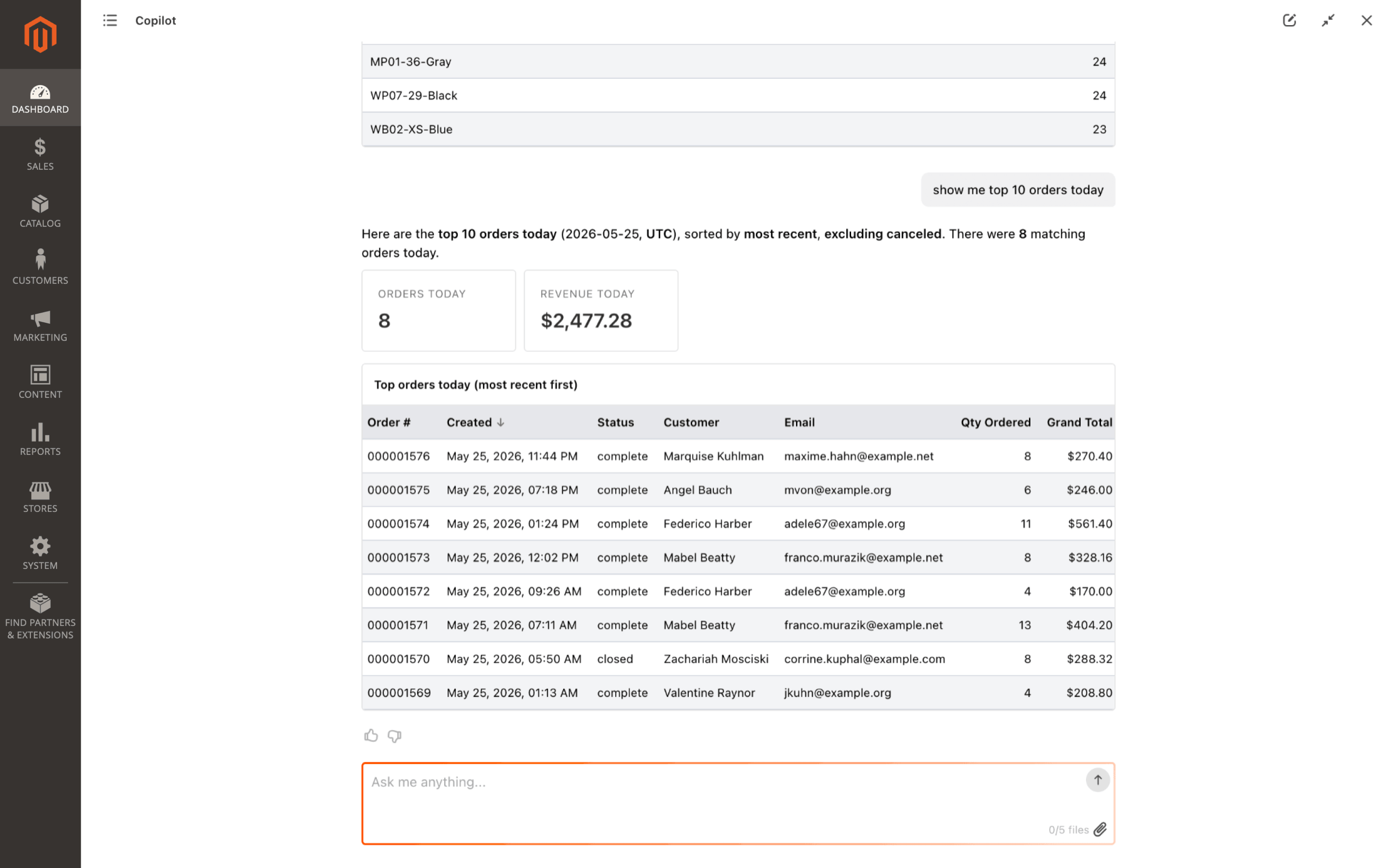Attach a file with paperclip icon
This screenshot has height=868, width=1391.
(x=1100, y=829)
